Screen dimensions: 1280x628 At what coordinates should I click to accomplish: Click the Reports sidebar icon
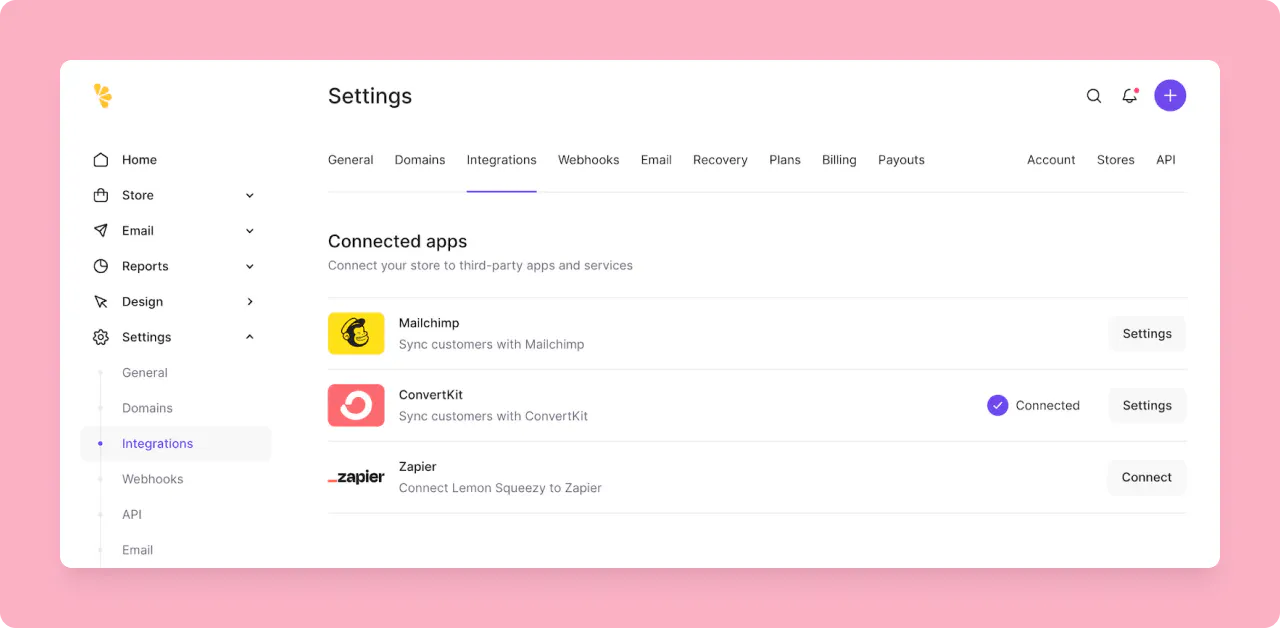pos(101,266)
